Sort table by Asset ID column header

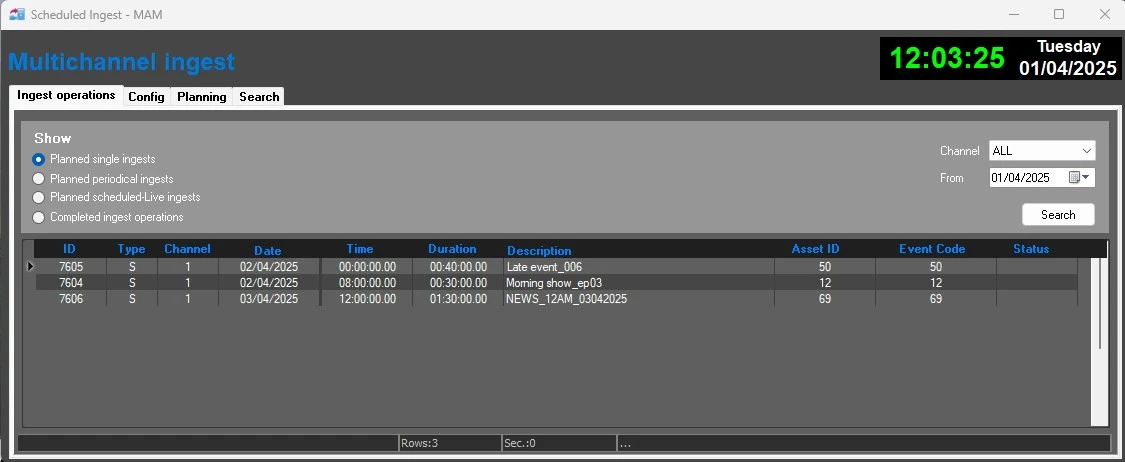point(815,249)
